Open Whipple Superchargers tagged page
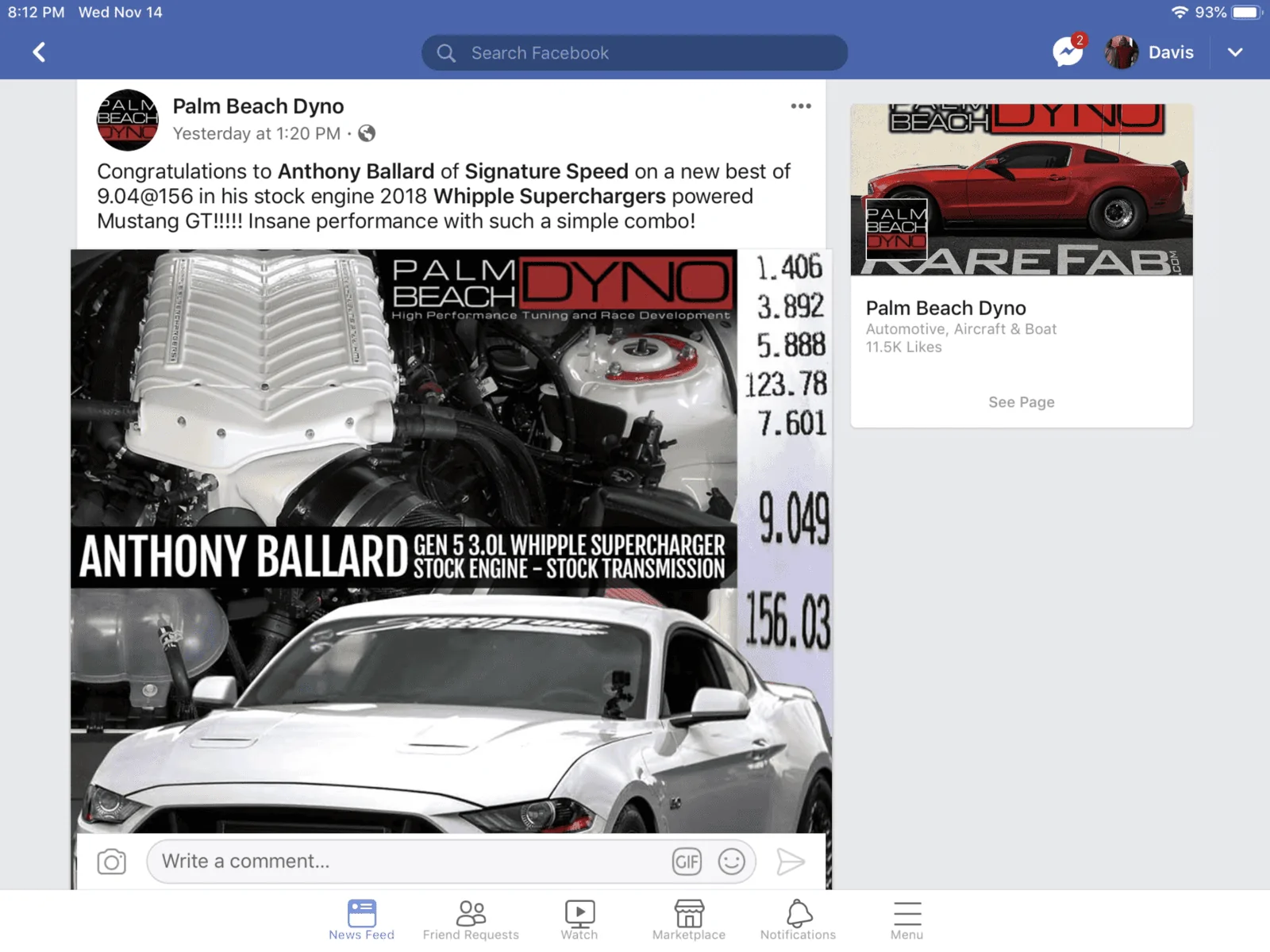The width and height of the screenshot is (1270, 952). pyautogui.click(x=549, y=196)
